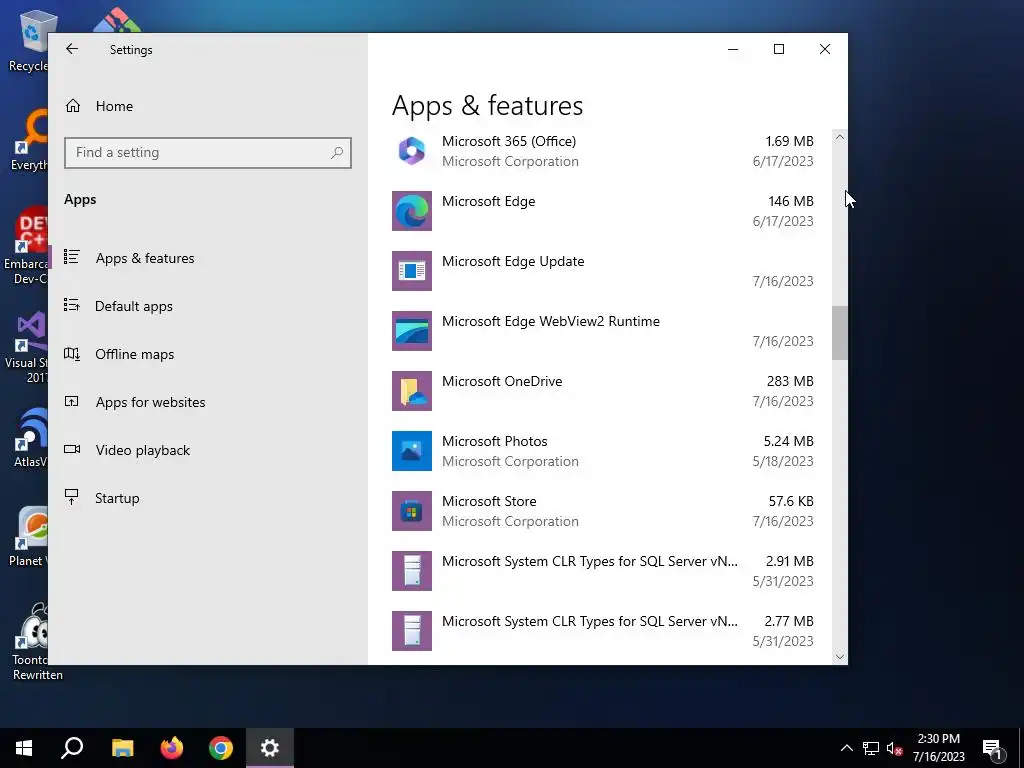Click the Microsoft Edge Update icon

[411, 271]
